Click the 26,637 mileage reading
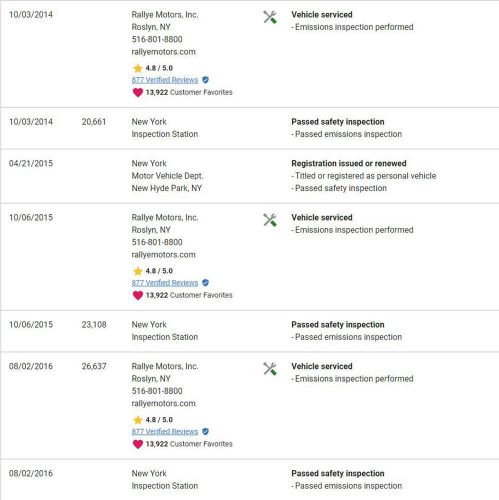The width and height of the screenshot is (499, 500). 94,366
